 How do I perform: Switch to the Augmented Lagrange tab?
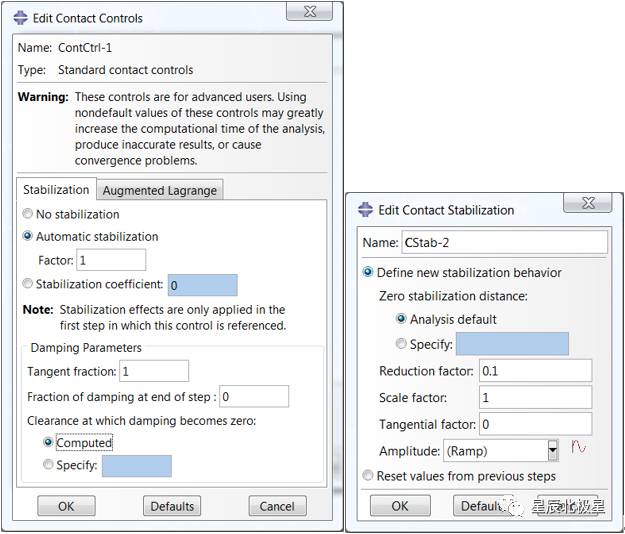click(x=160, y=190)
